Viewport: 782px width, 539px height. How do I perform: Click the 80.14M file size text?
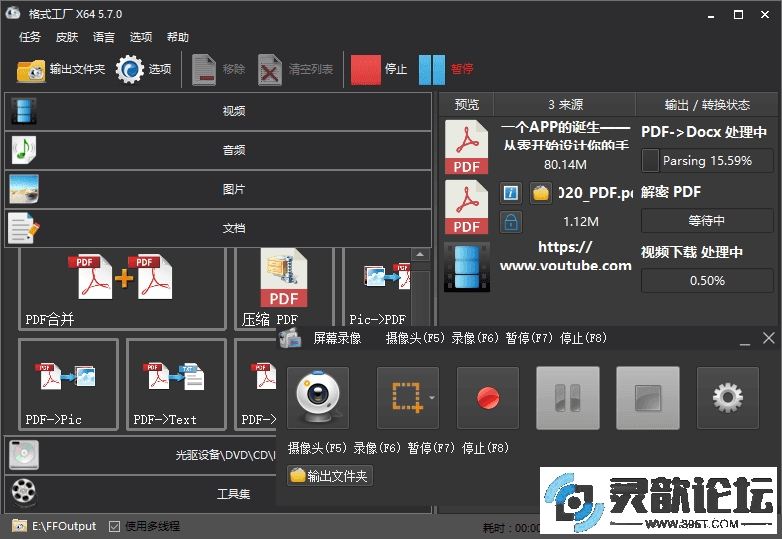pos(565,165)
